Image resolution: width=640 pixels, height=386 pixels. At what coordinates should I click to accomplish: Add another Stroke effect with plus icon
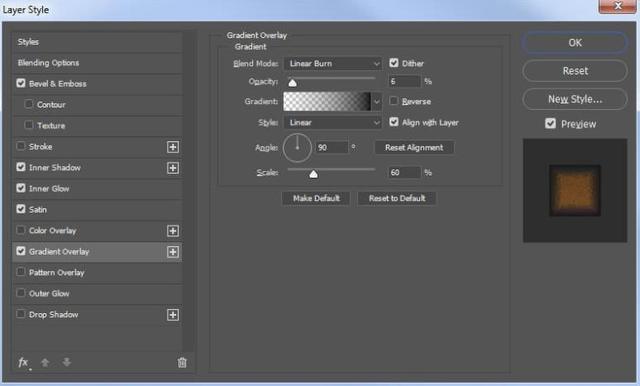pos(173,147)
